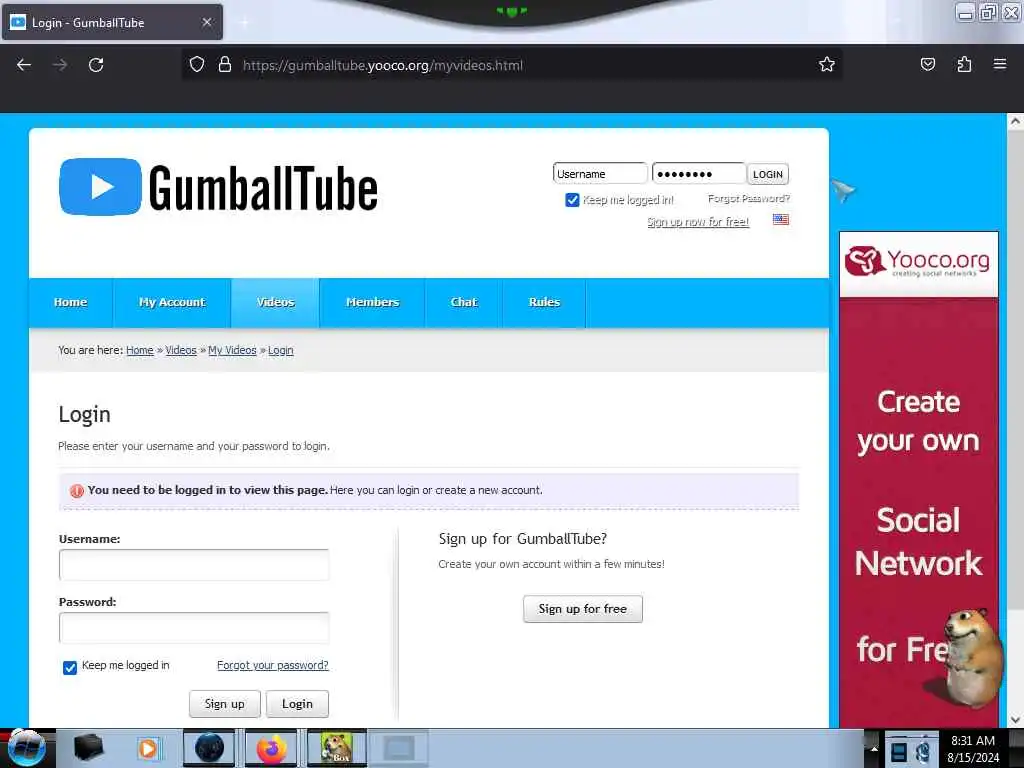Open the Windows Start orb

point(26,748)
